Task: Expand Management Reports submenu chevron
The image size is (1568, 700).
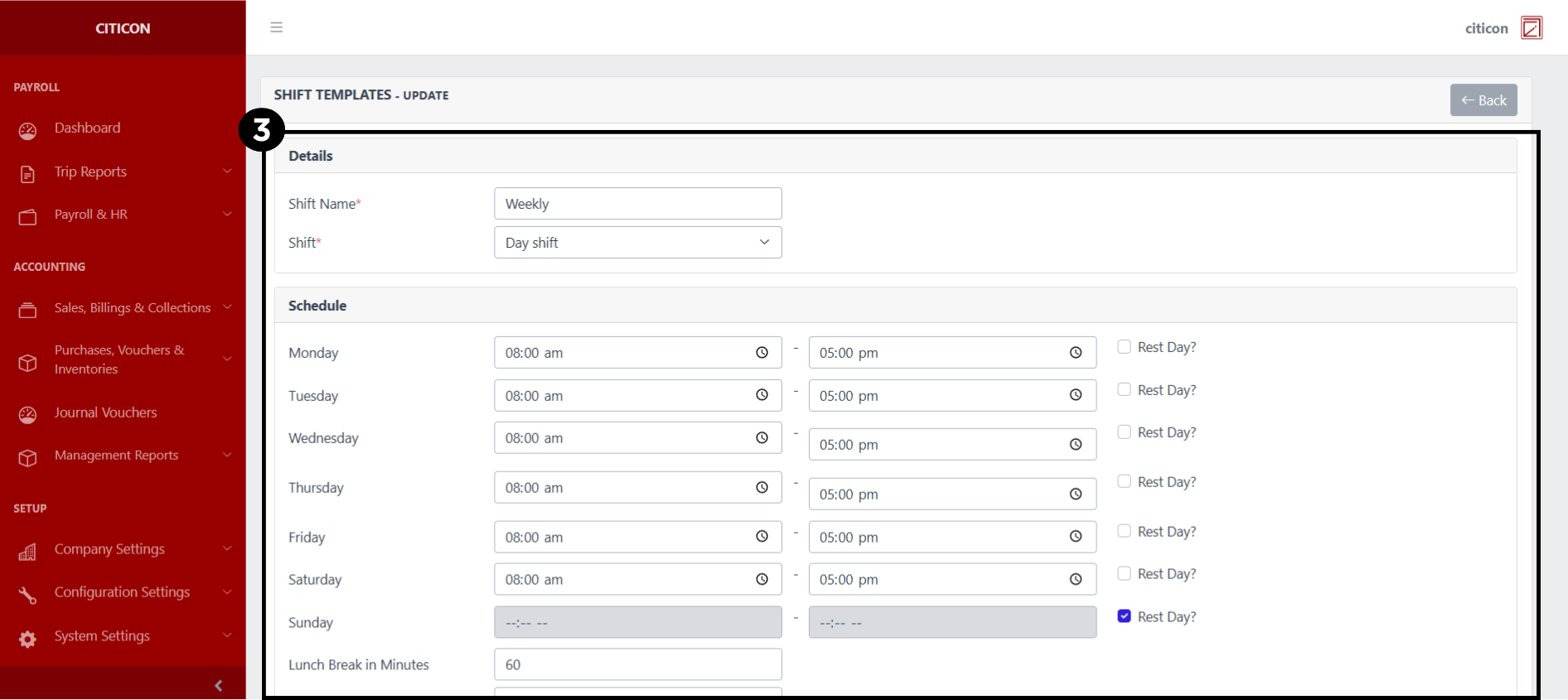Action: pyautogui.click(x=227, y=455)
